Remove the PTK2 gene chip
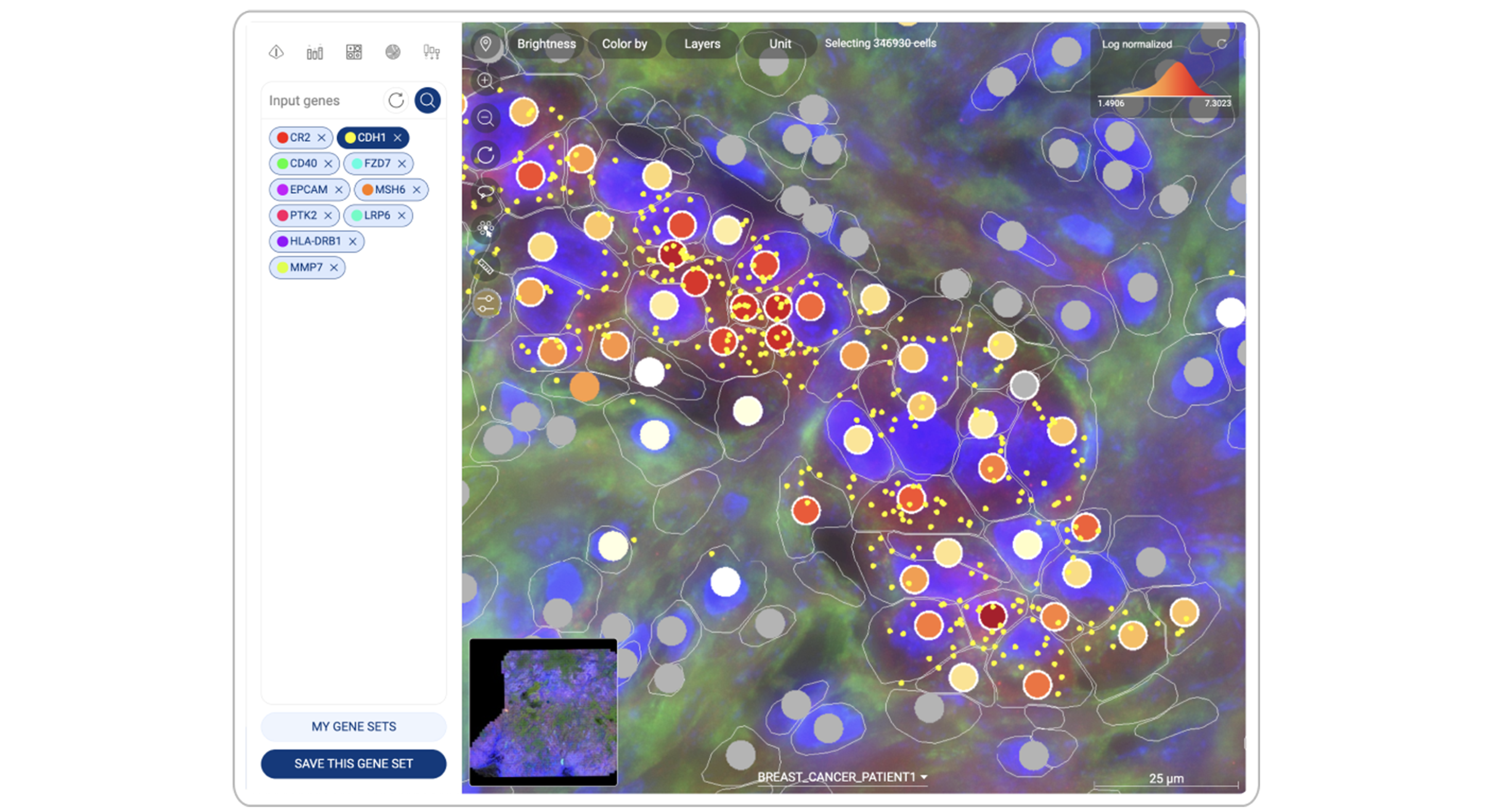The width and height of the screenshot is (1487, 812). [328, 216]
